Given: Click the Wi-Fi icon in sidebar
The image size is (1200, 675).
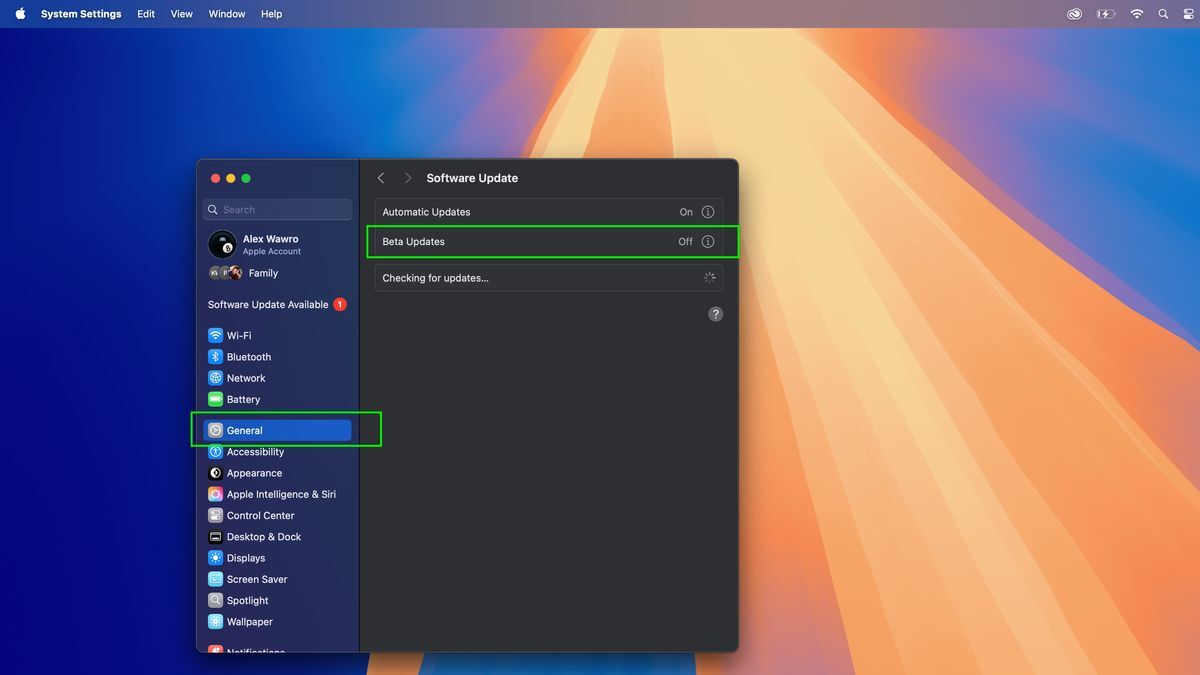Looking at the screenshot, I should (x=215, y=336).
